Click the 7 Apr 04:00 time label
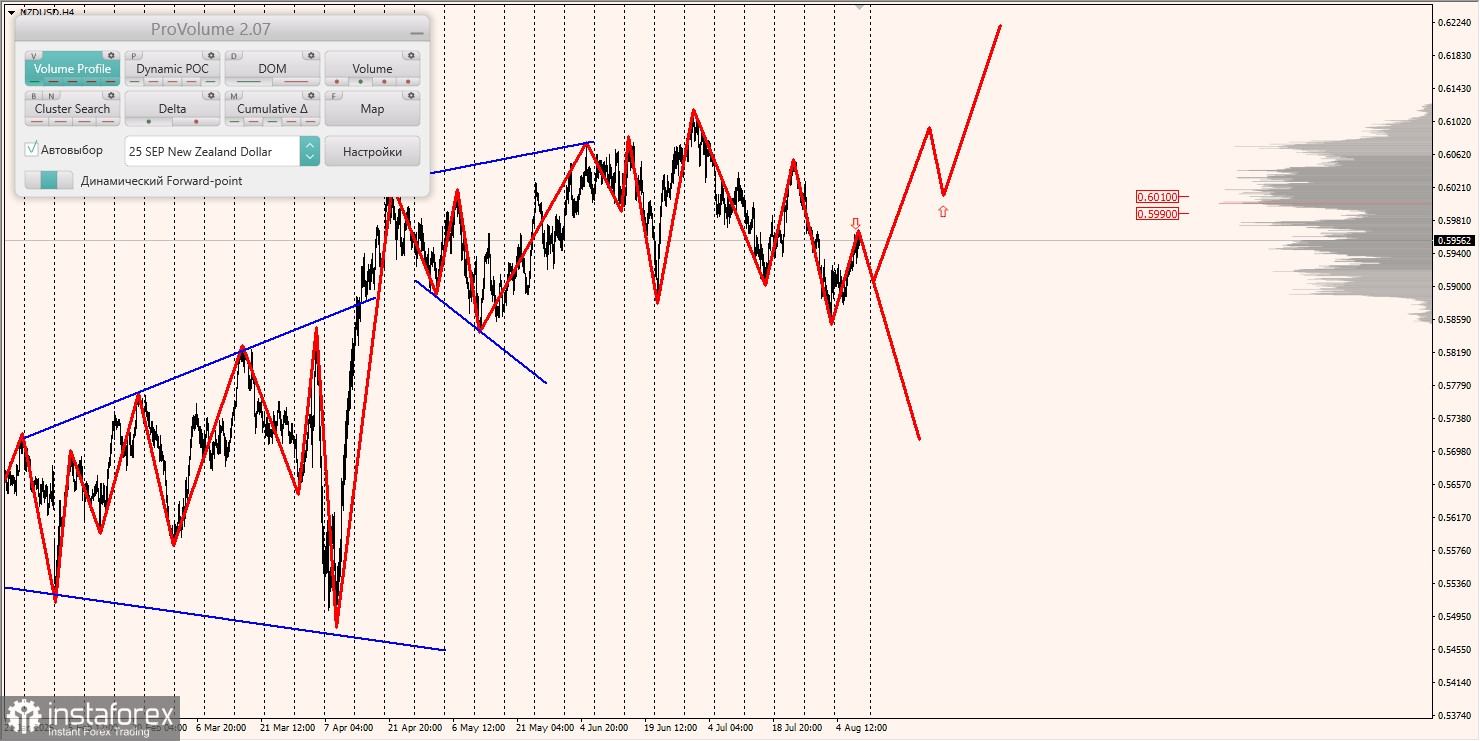 (x=349, y=728)
